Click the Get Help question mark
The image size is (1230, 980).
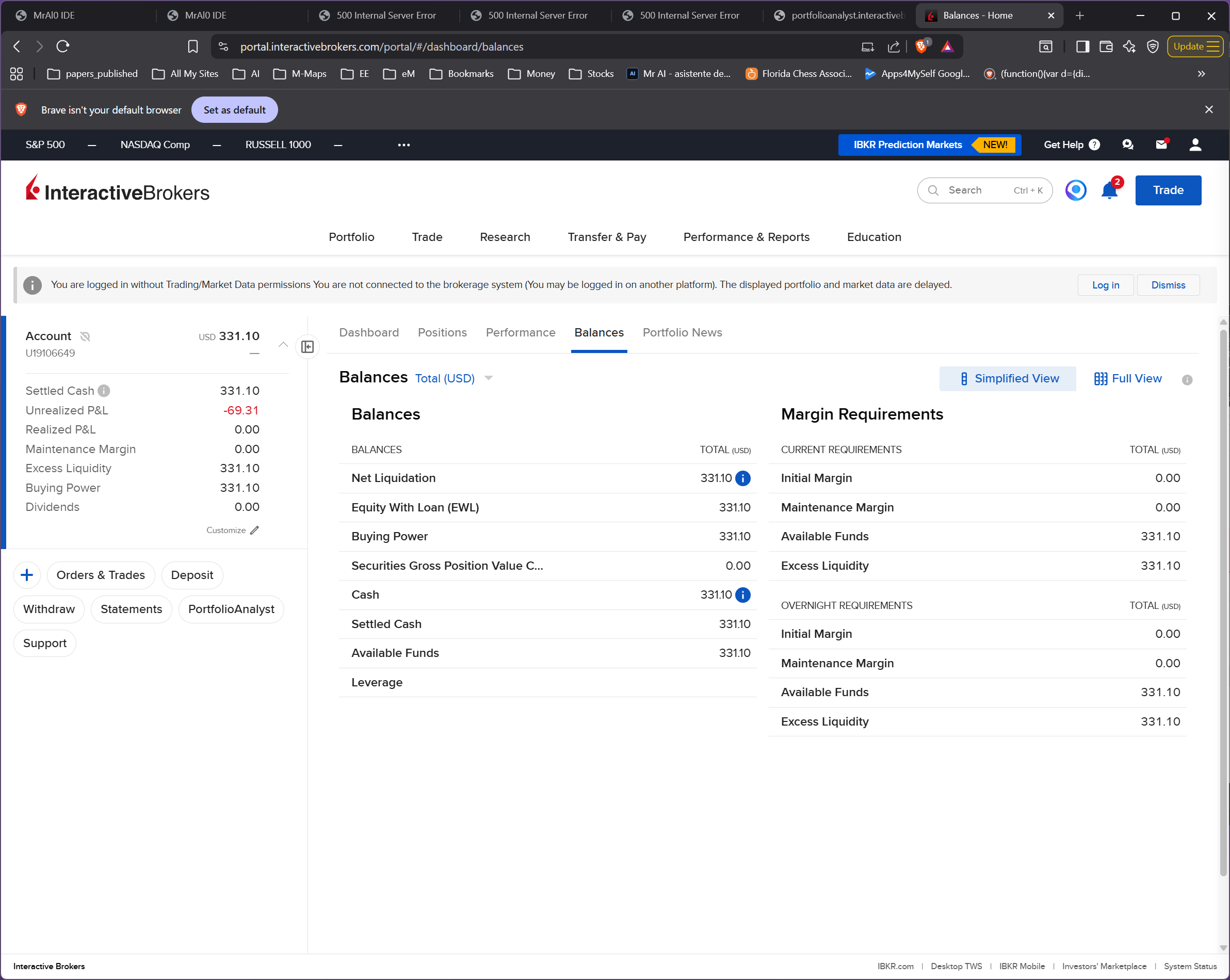1094,144
